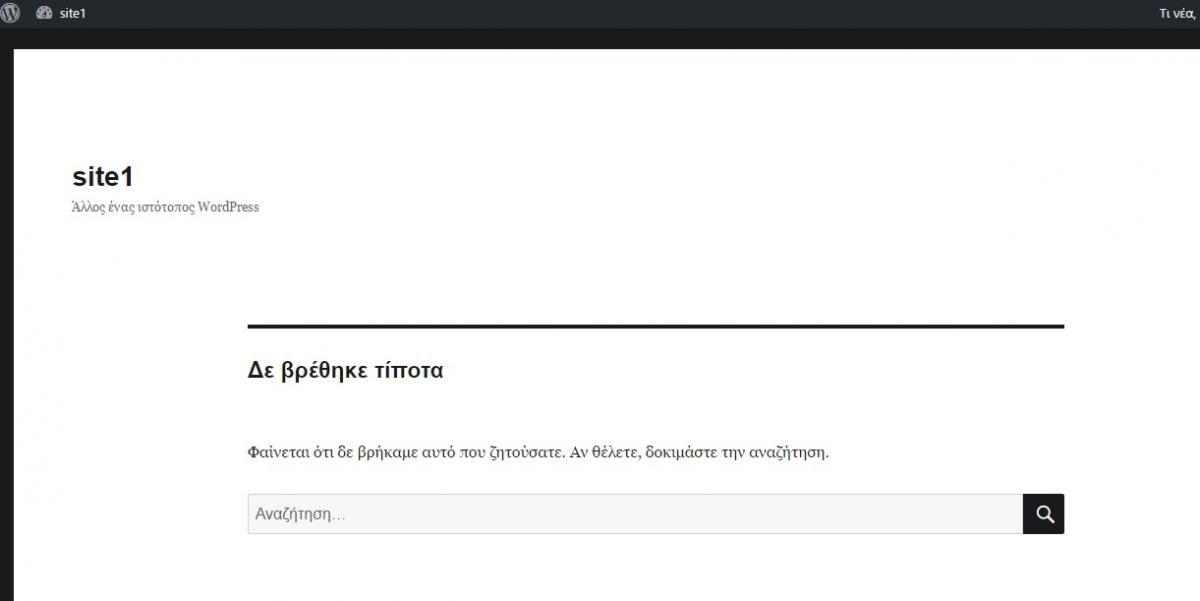The width and height of the screenshot is (1200, 601).
Task: Go to homepage via site1 title
Action: [x=103, y=177]
